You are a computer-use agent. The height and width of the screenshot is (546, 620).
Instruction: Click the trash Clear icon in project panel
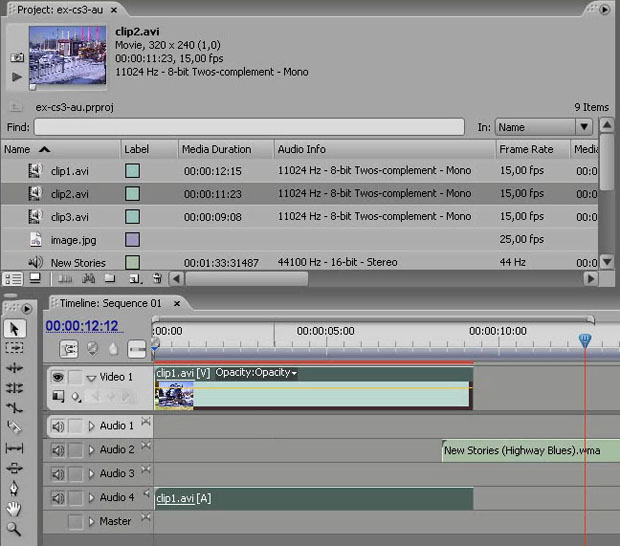[x=157, y=279]
